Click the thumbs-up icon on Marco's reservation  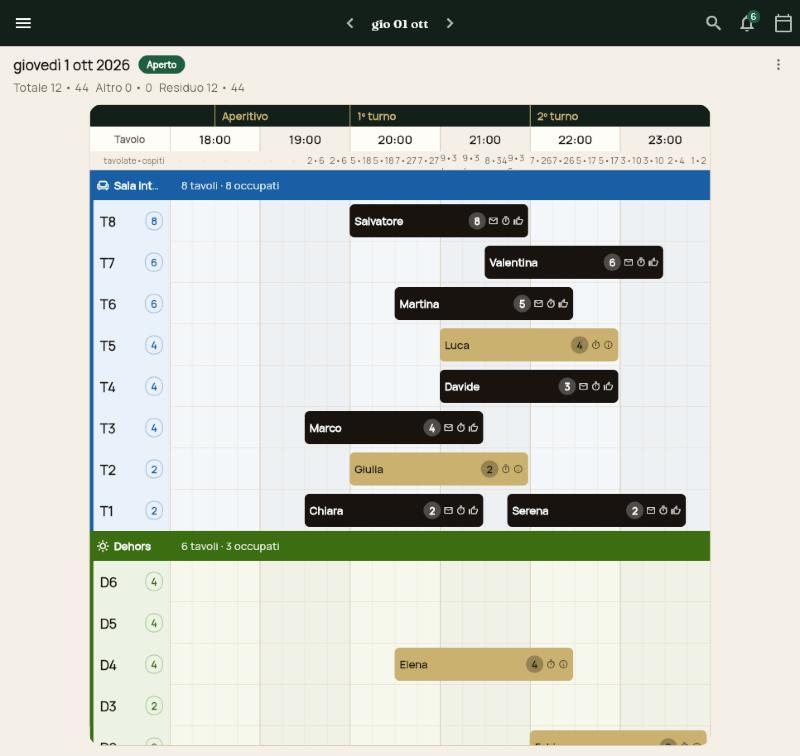pyautogui.click(x=473, y=427)
